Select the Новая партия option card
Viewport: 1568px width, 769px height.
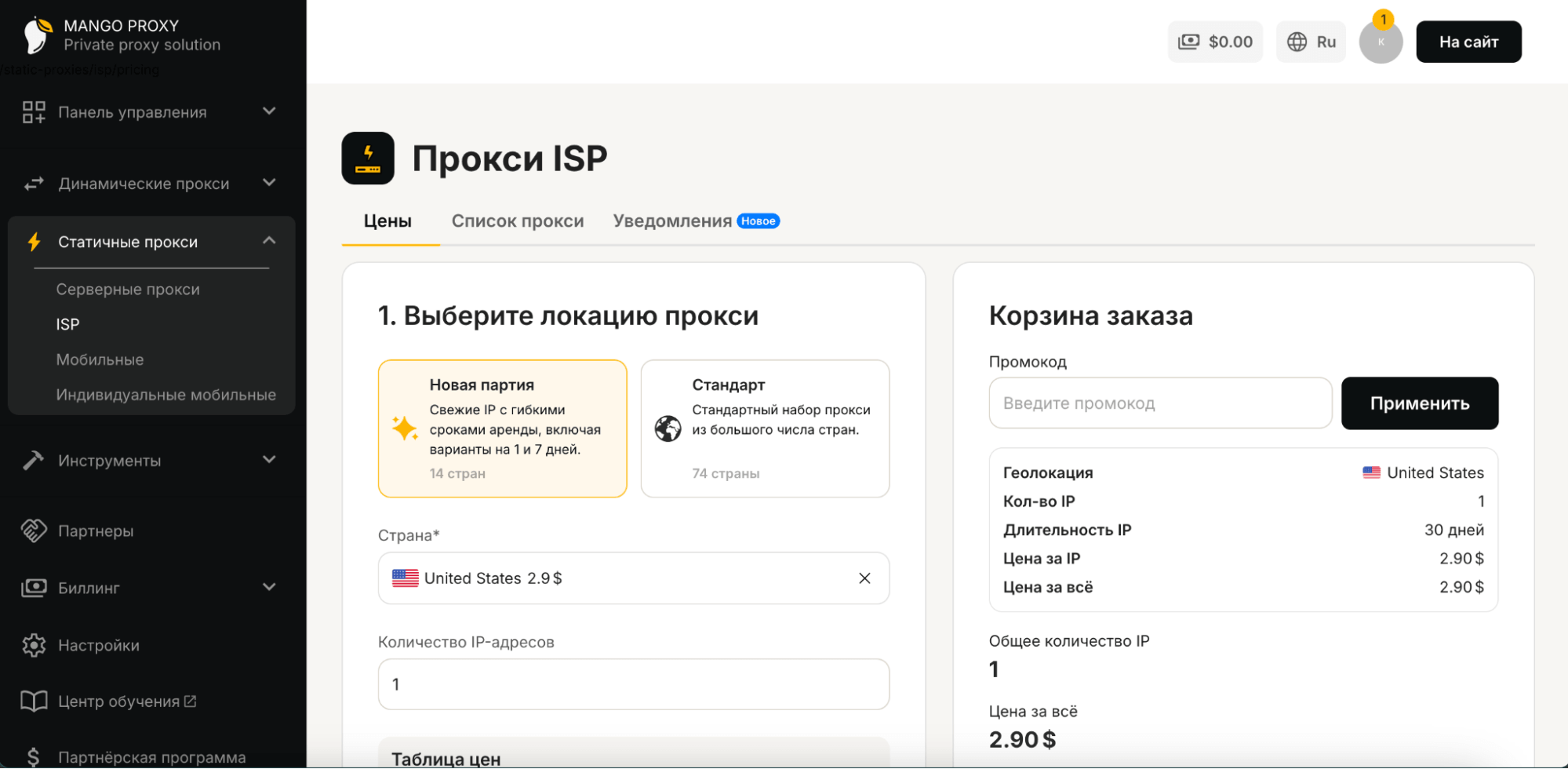[x=503, y=428]
